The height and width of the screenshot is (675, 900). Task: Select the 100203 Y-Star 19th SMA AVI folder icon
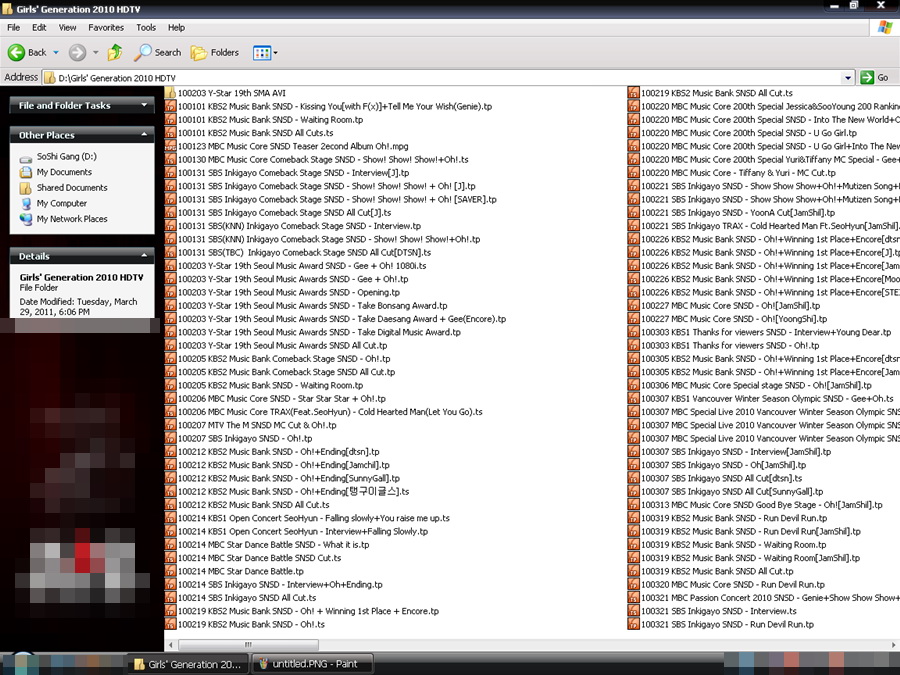tap(170, 93)
